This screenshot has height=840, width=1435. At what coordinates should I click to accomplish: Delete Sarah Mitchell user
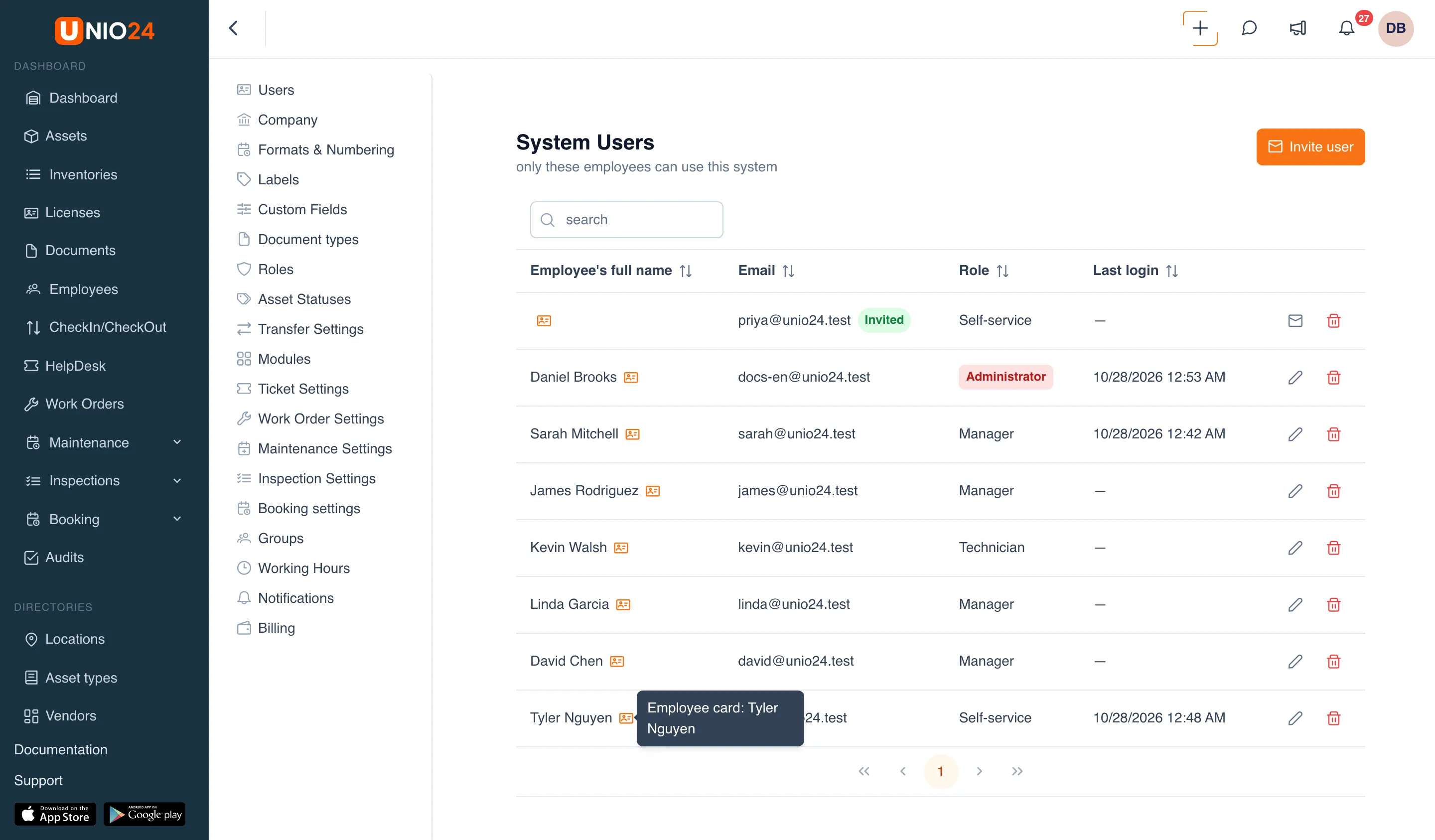1334,434
